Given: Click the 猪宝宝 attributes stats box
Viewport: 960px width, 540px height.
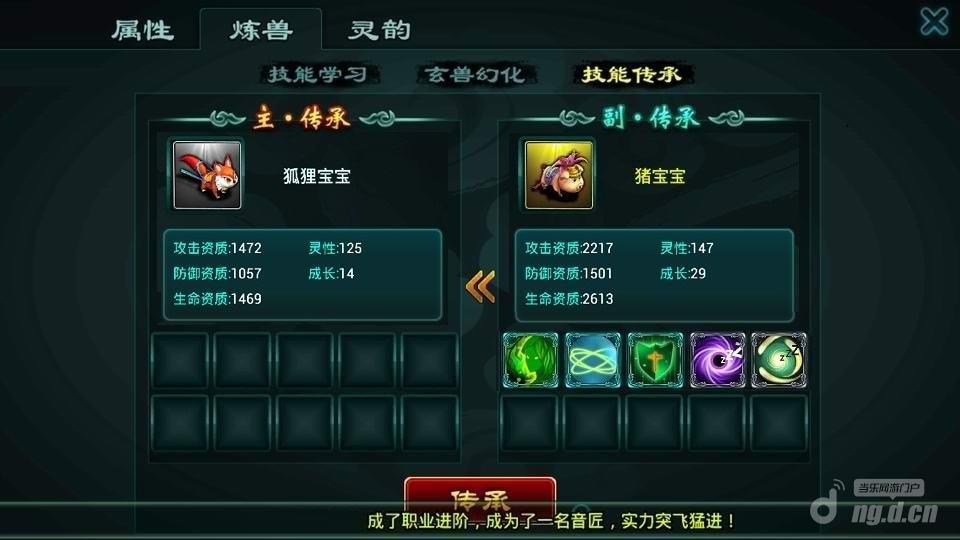Looking at the screenshot, I should click(x=654, y=276).
